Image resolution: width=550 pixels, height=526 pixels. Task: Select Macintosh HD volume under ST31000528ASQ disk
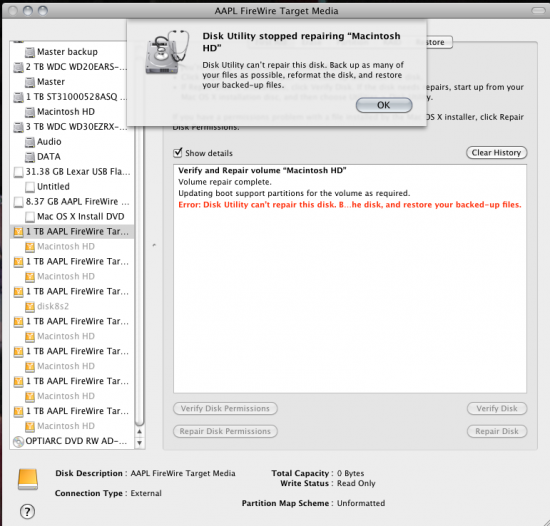(72, 112)
